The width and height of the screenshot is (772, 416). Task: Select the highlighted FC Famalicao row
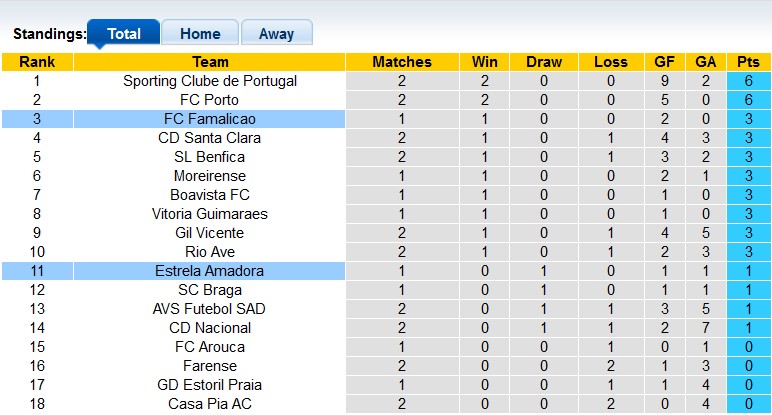pyautogui.click(x=210, y=119)
